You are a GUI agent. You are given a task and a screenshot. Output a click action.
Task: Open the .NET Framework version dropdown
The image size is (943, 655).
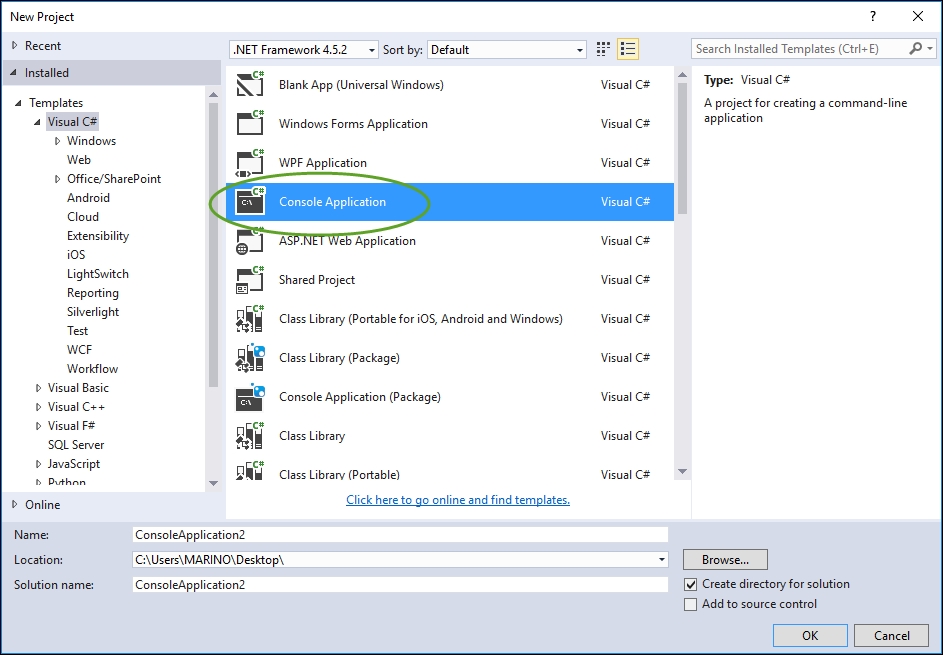click(x=304, y=49)
